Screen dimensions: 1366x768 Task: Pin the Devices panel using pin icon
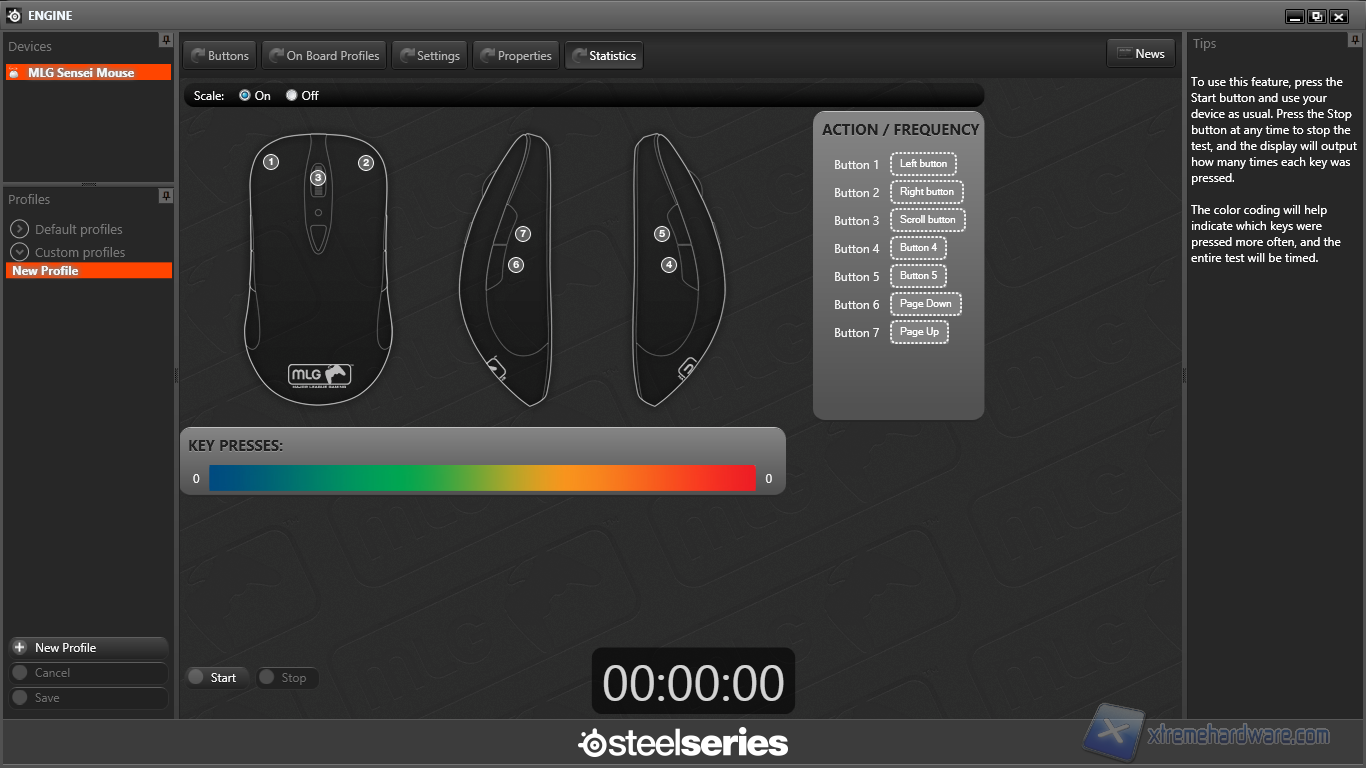pos(165,40)
